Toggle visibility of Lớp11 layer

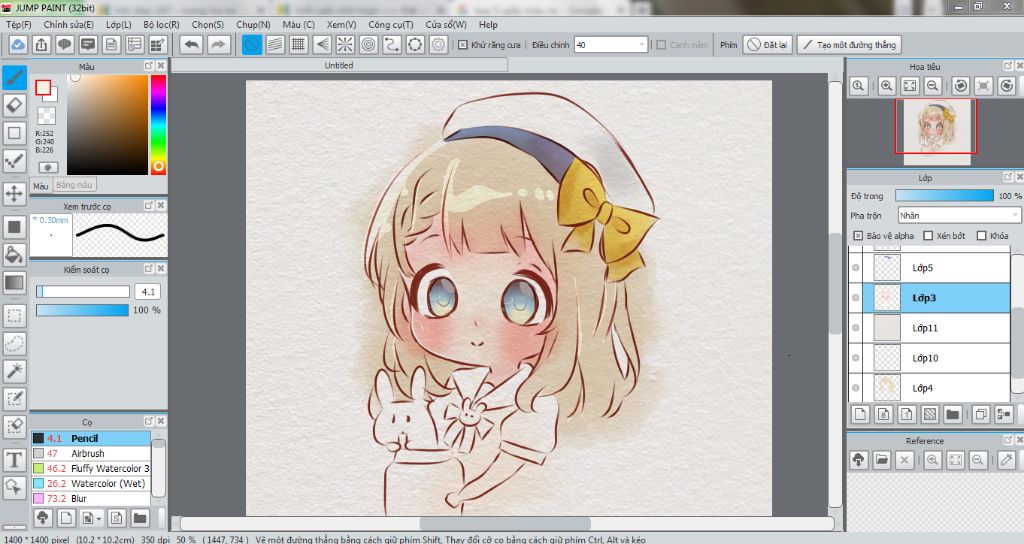click(x=856, y=328)
